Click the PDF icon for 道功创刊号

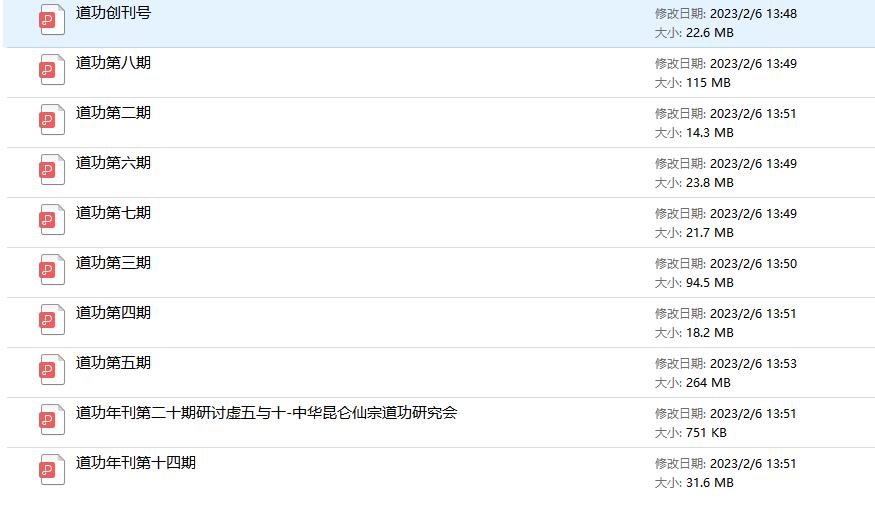pyautogui.click(x=52, y=20)
